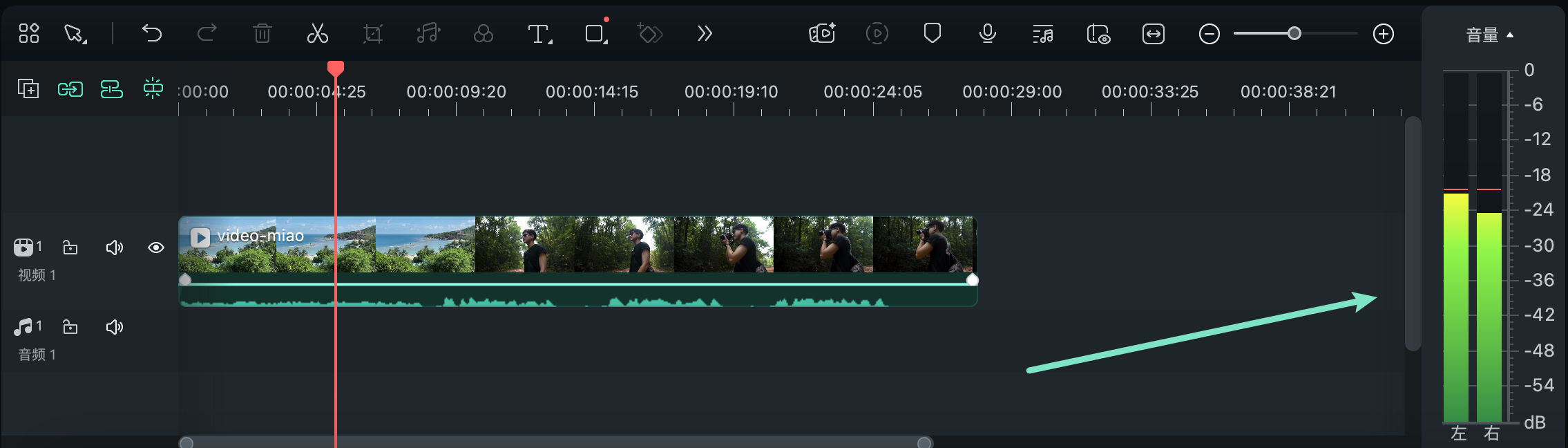1568x448 pixels.
Task: Click ruler at 00:00:19:10
Action: [x=732, y=91]
